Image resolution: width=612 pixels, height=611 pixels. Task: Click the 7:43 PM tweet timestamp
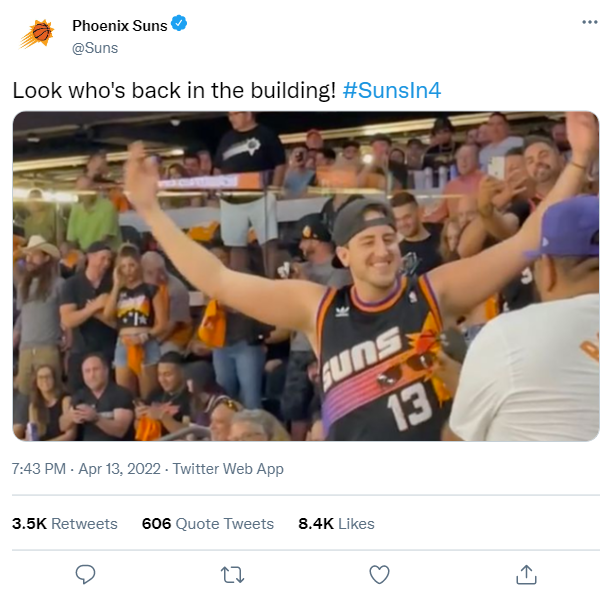[40, 469]
